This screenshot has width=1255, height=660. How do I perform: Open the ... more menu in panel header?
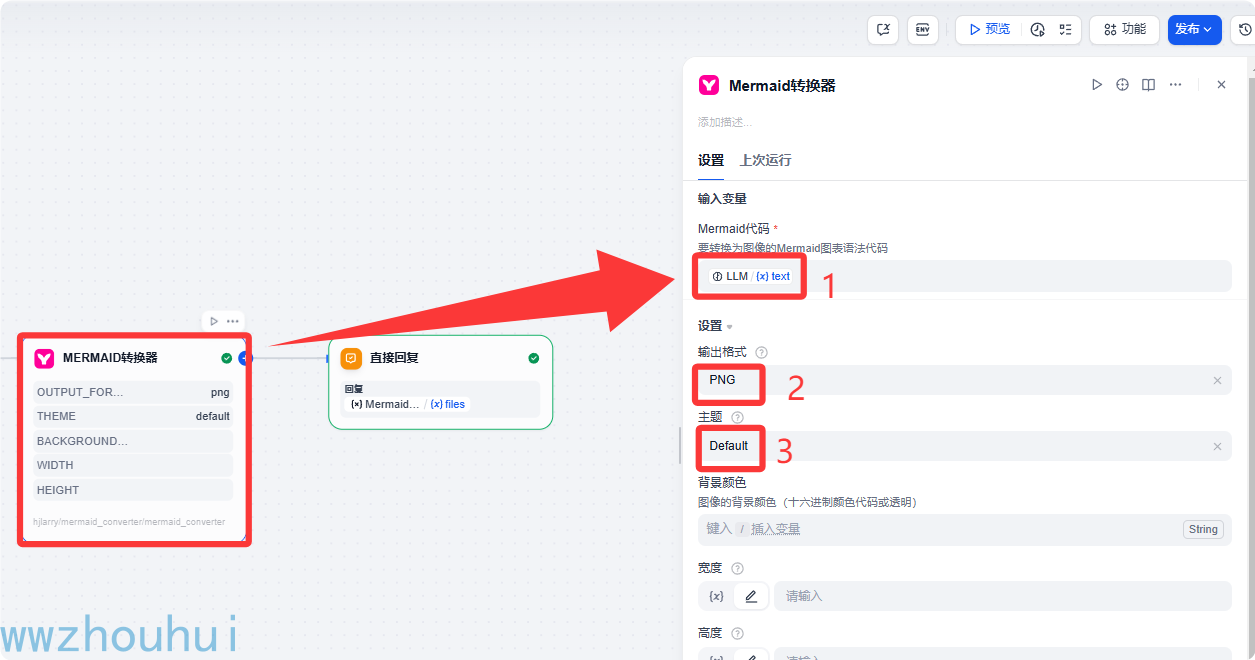tap(1175, 84)
